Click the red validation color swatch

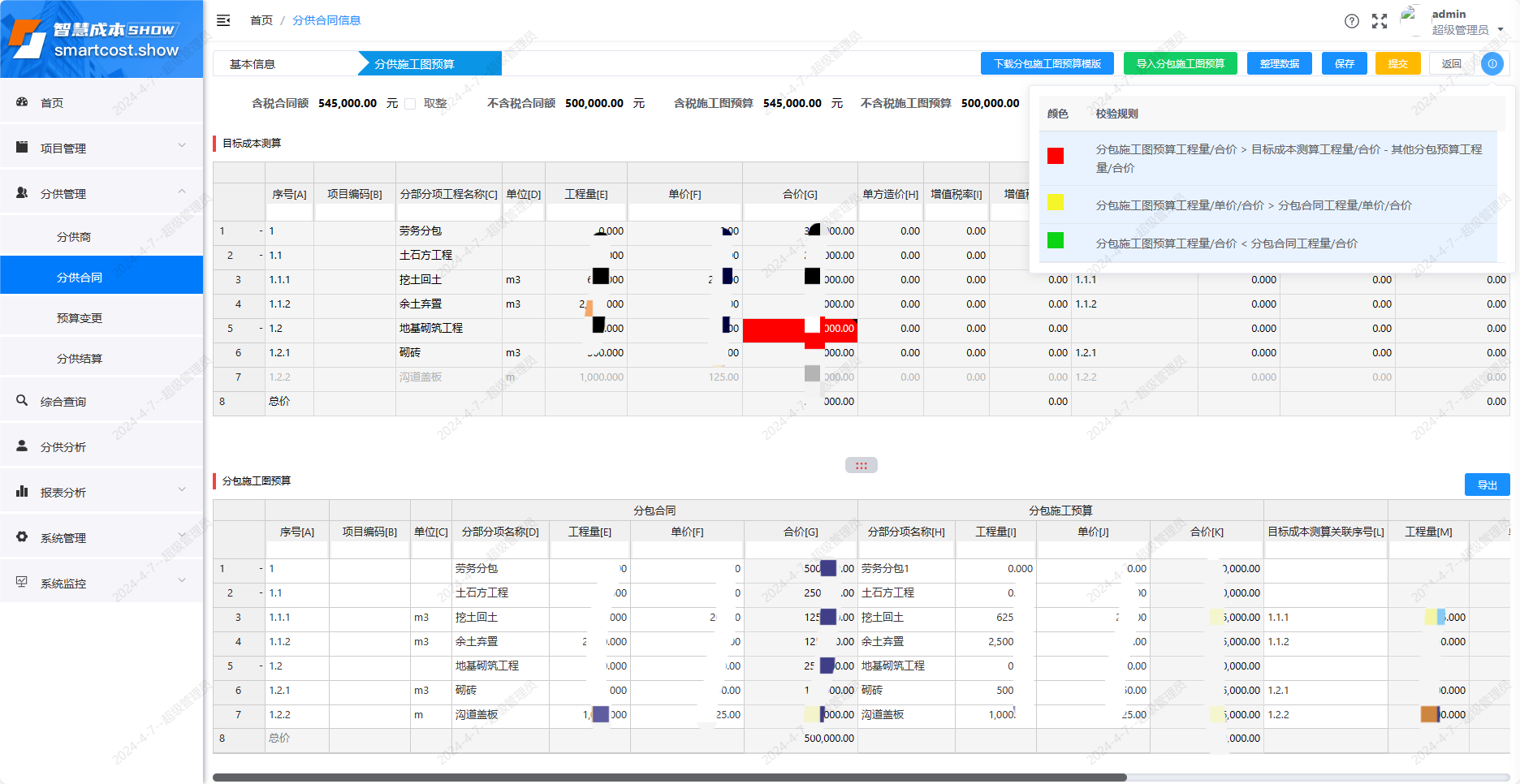tap(1056, 156)
